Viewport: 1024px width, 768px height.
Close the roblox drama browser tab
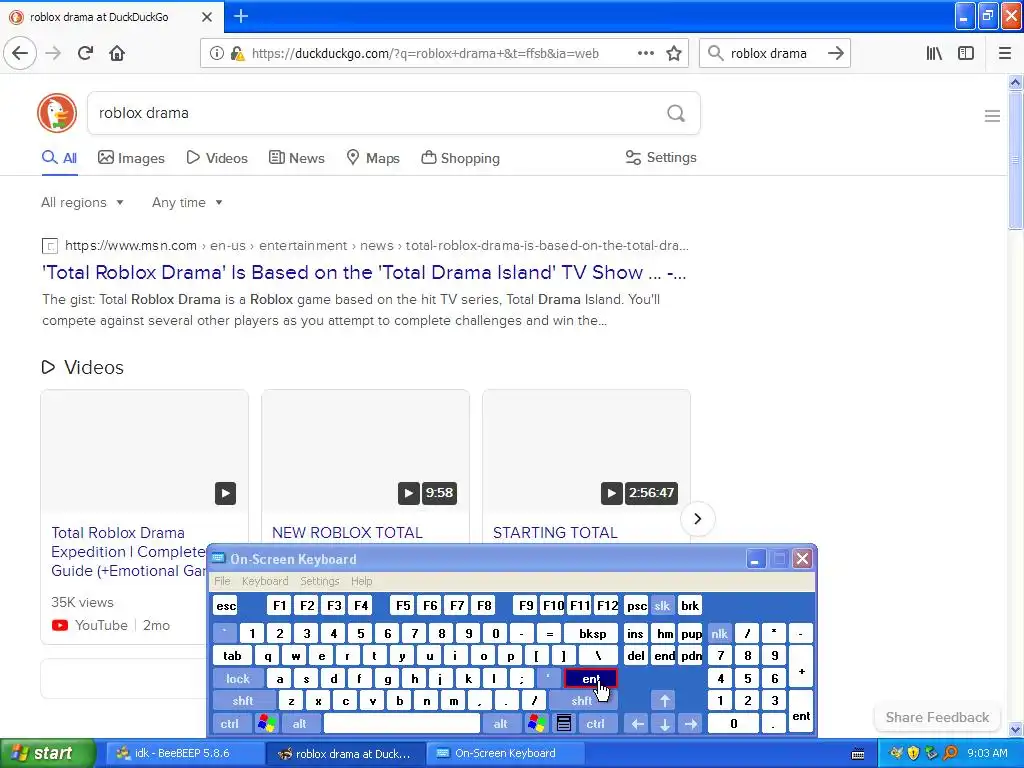click(x=207, y=17)
